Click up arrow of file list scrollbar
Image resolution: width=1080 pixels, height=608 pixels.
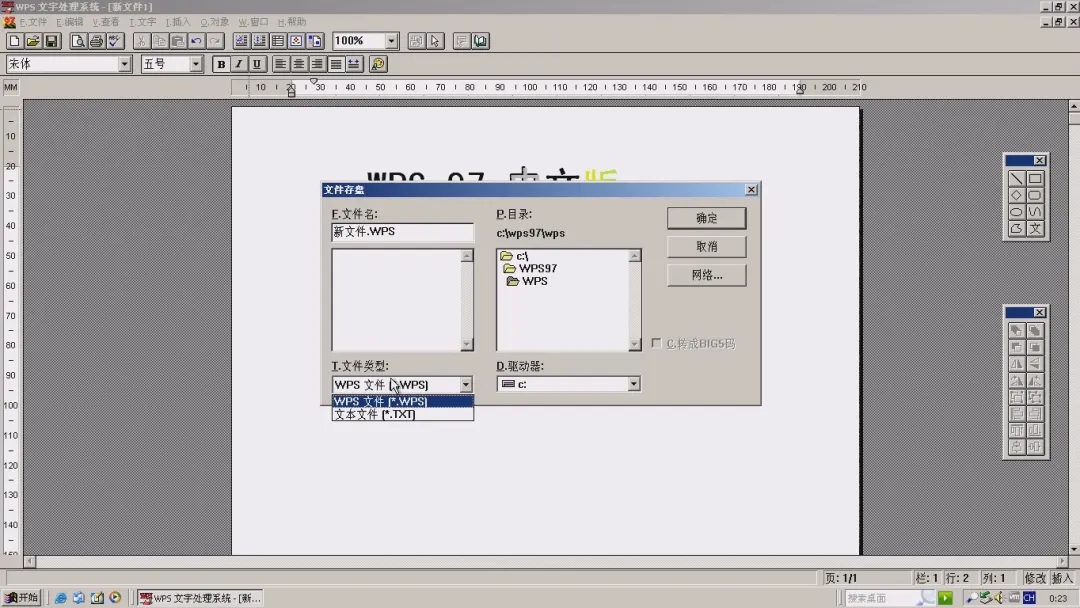467,255
